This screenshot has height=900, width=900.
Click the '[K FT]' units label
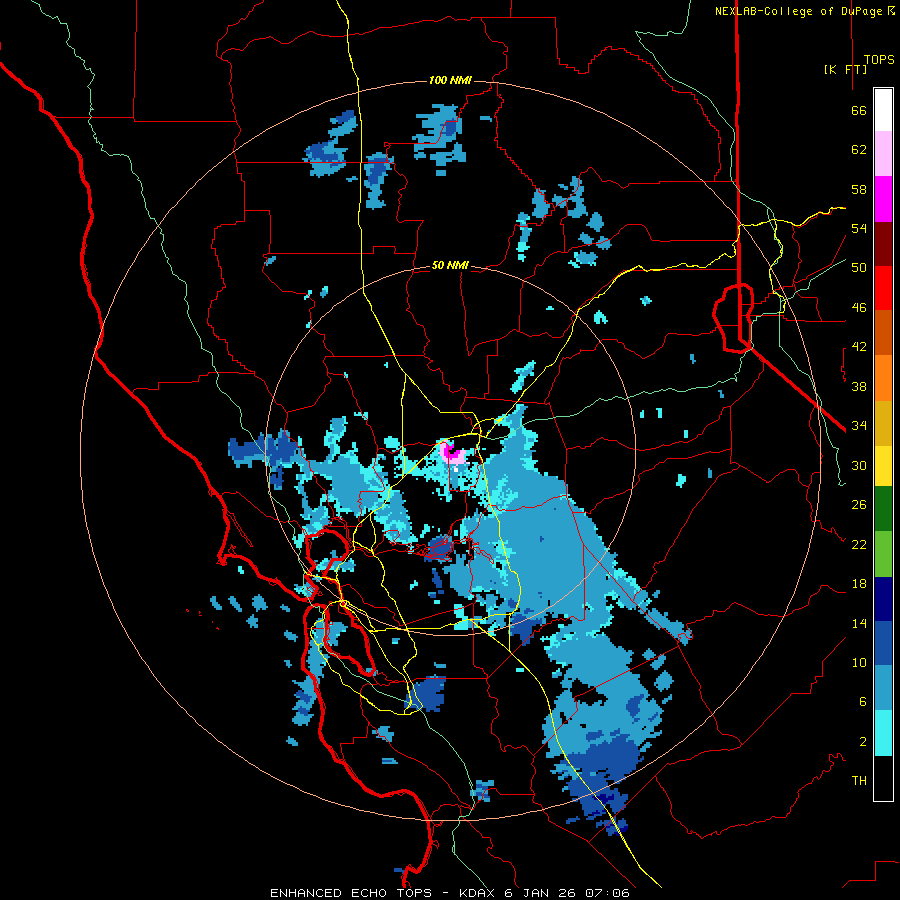point(846,69)
